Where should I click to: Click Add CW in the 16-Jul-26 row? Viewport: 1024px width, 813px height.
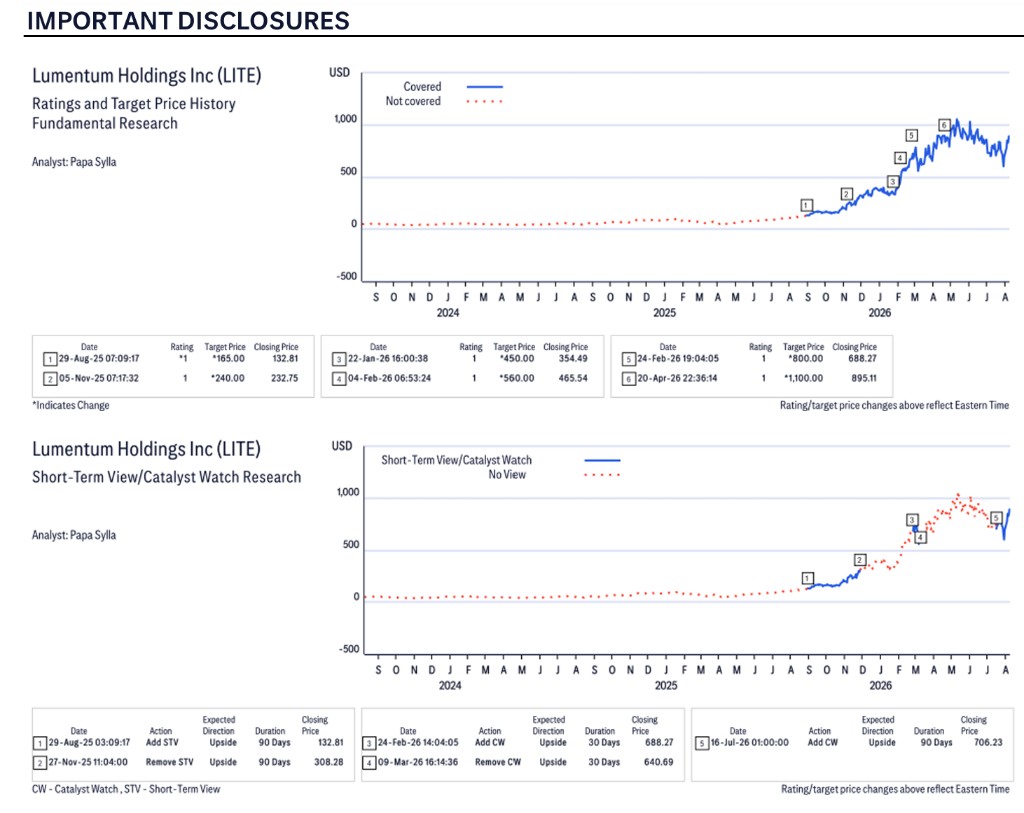823,742
